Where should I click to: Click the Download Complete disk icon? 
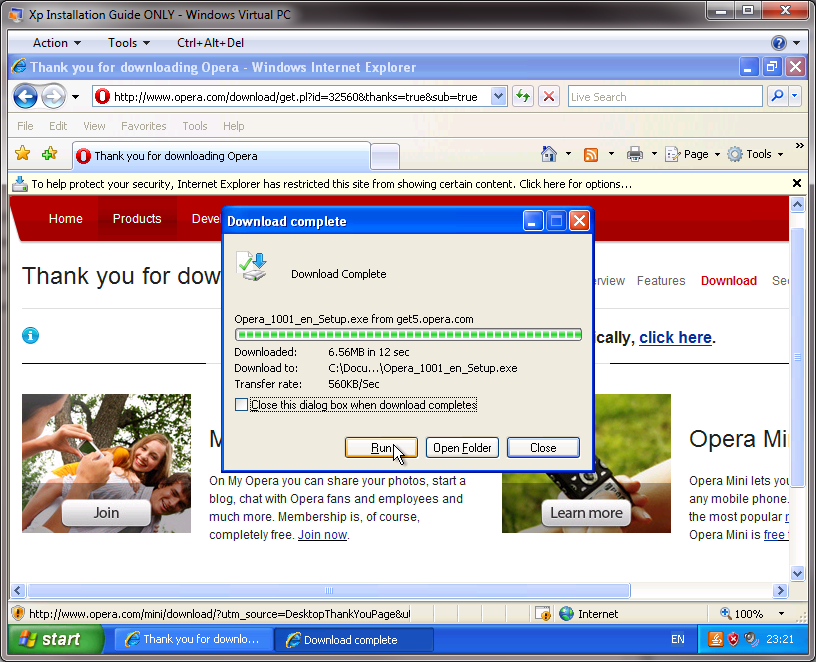click(252, 266)
